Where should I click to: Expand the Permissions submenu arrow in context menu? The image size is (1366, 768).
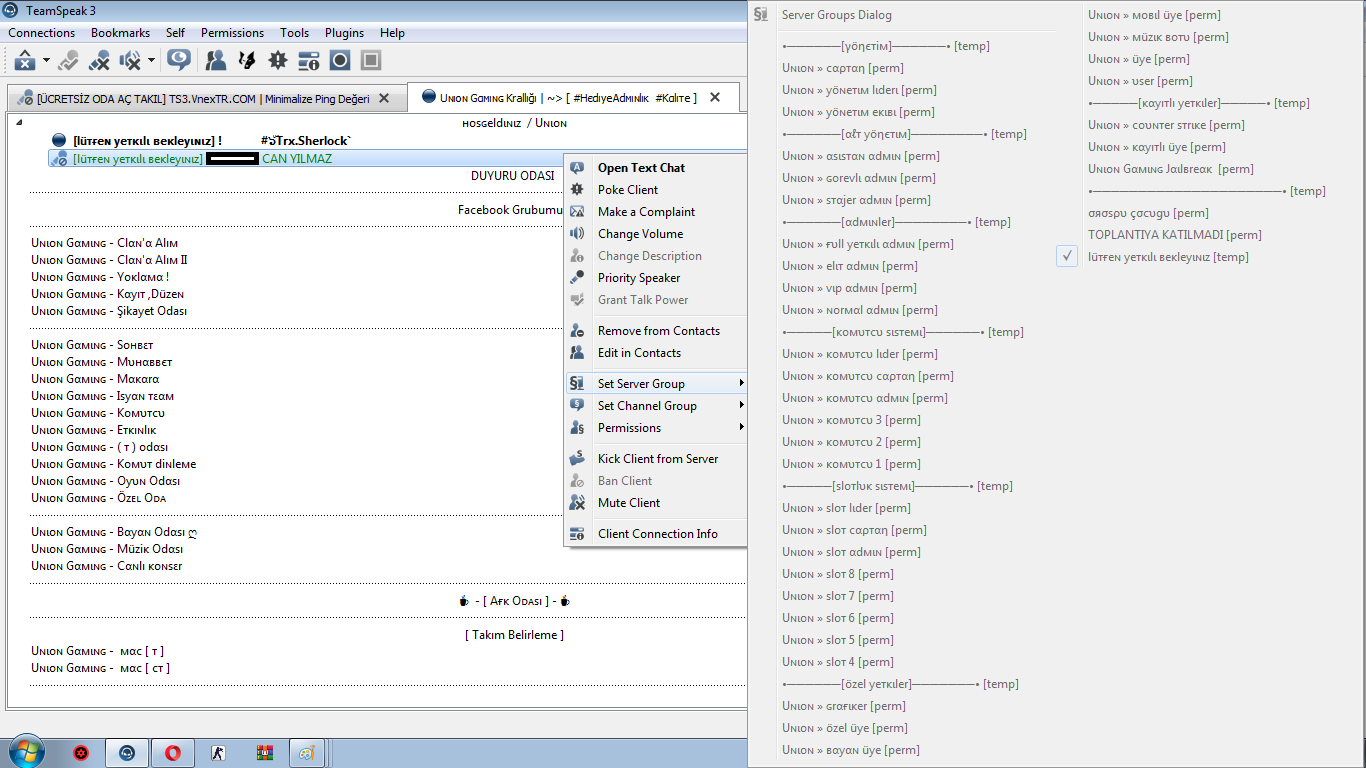(741, 427)
